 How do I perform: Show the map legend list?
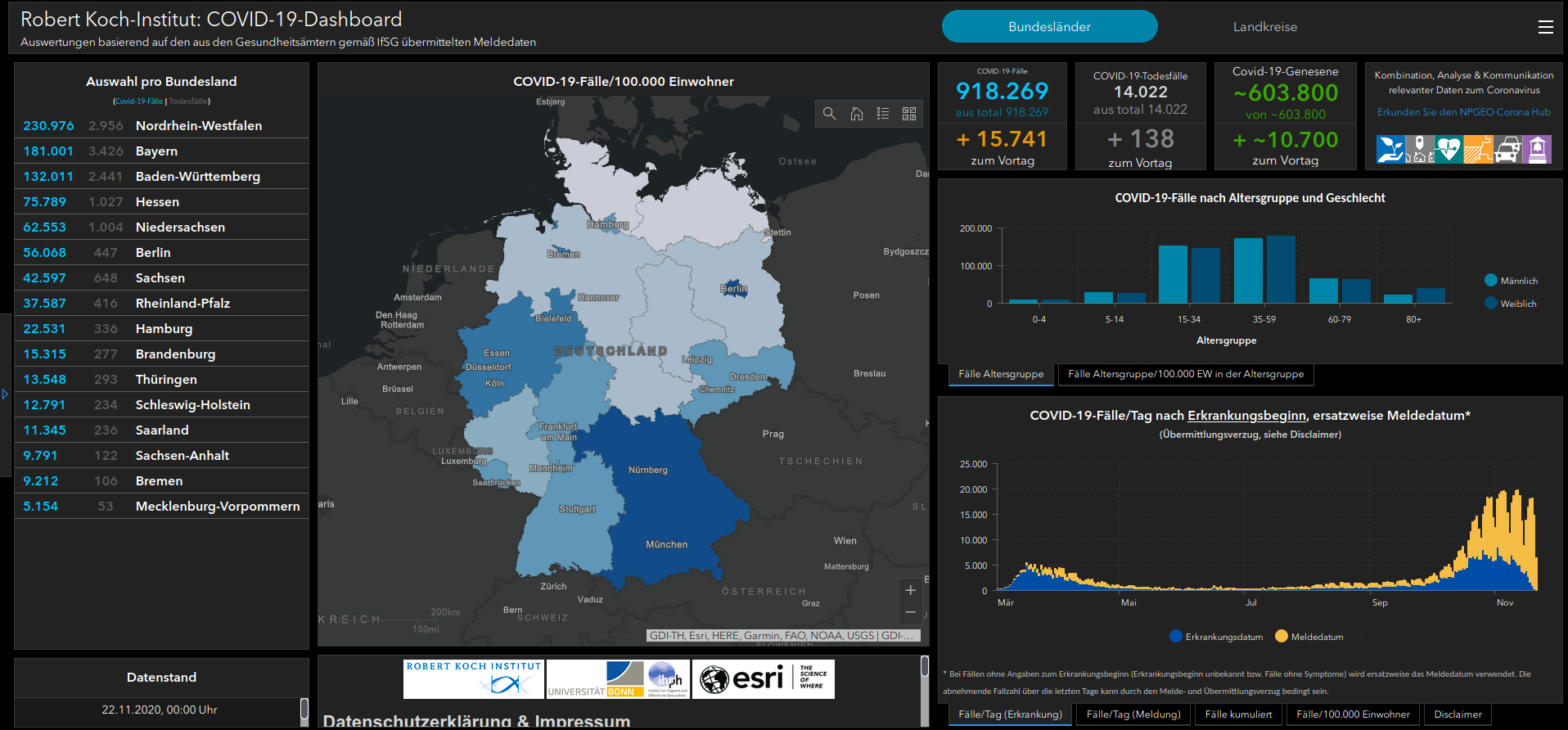tap(883, 114)
